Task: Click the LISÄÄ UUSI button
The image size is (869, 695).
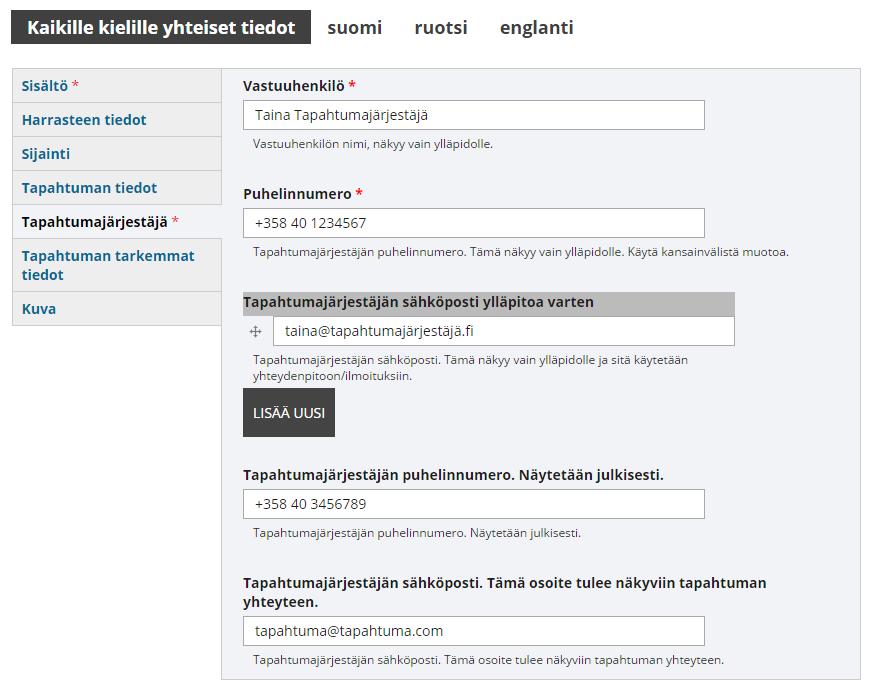Action: 289,412
